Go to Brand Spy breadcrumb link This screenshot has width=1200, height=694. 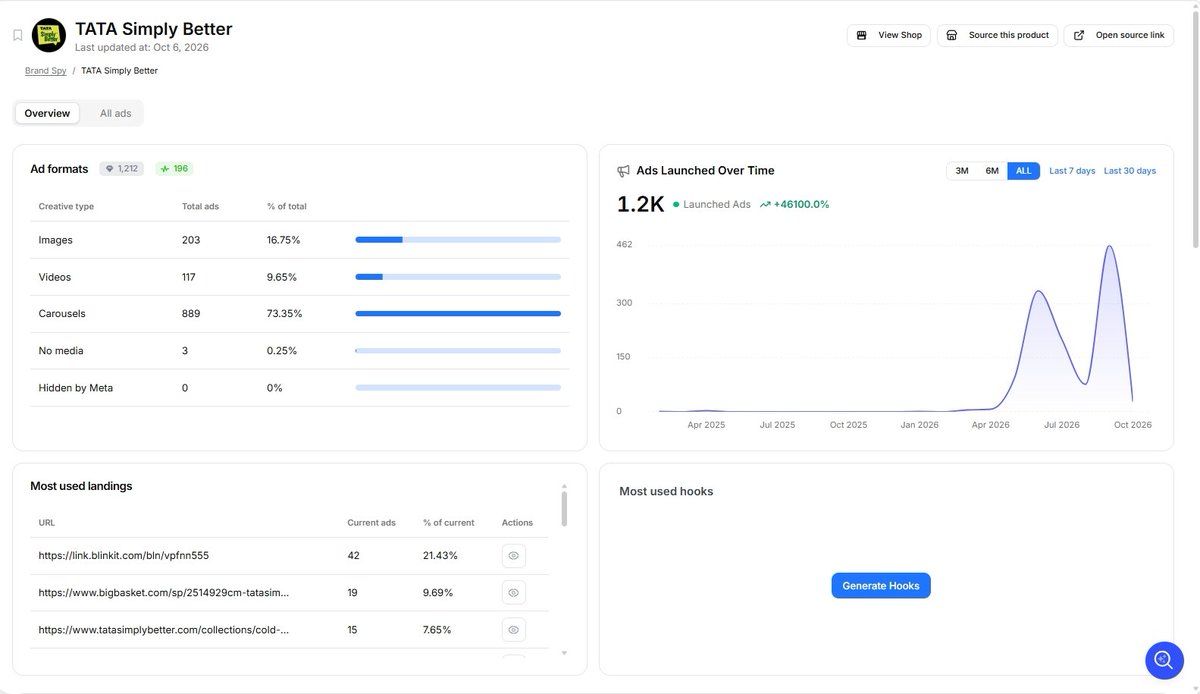pos(46,71)
